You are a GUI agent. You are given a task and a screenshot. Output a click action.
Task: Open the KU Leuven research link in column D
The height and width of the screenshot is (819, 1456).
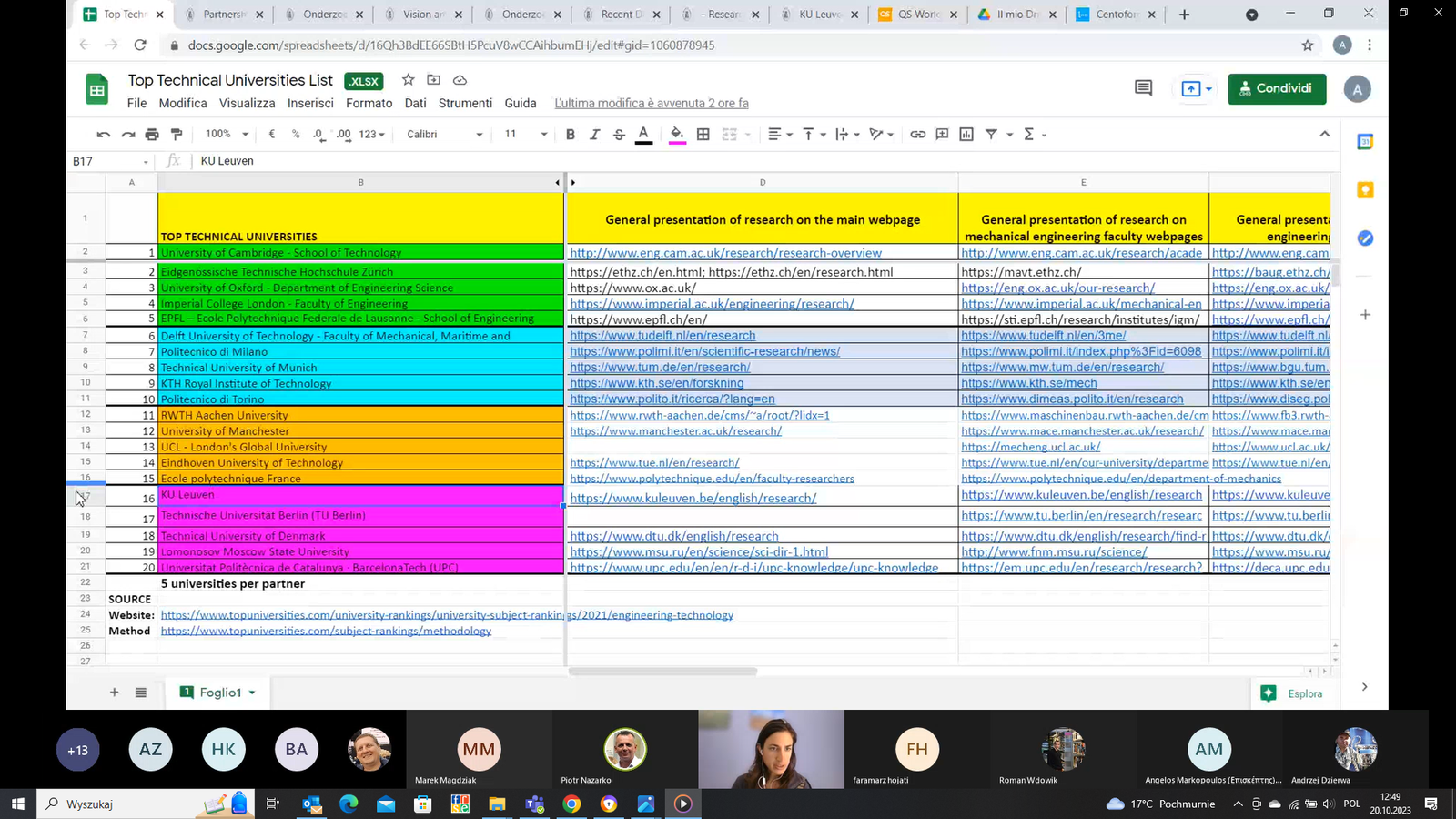(693, 499)
